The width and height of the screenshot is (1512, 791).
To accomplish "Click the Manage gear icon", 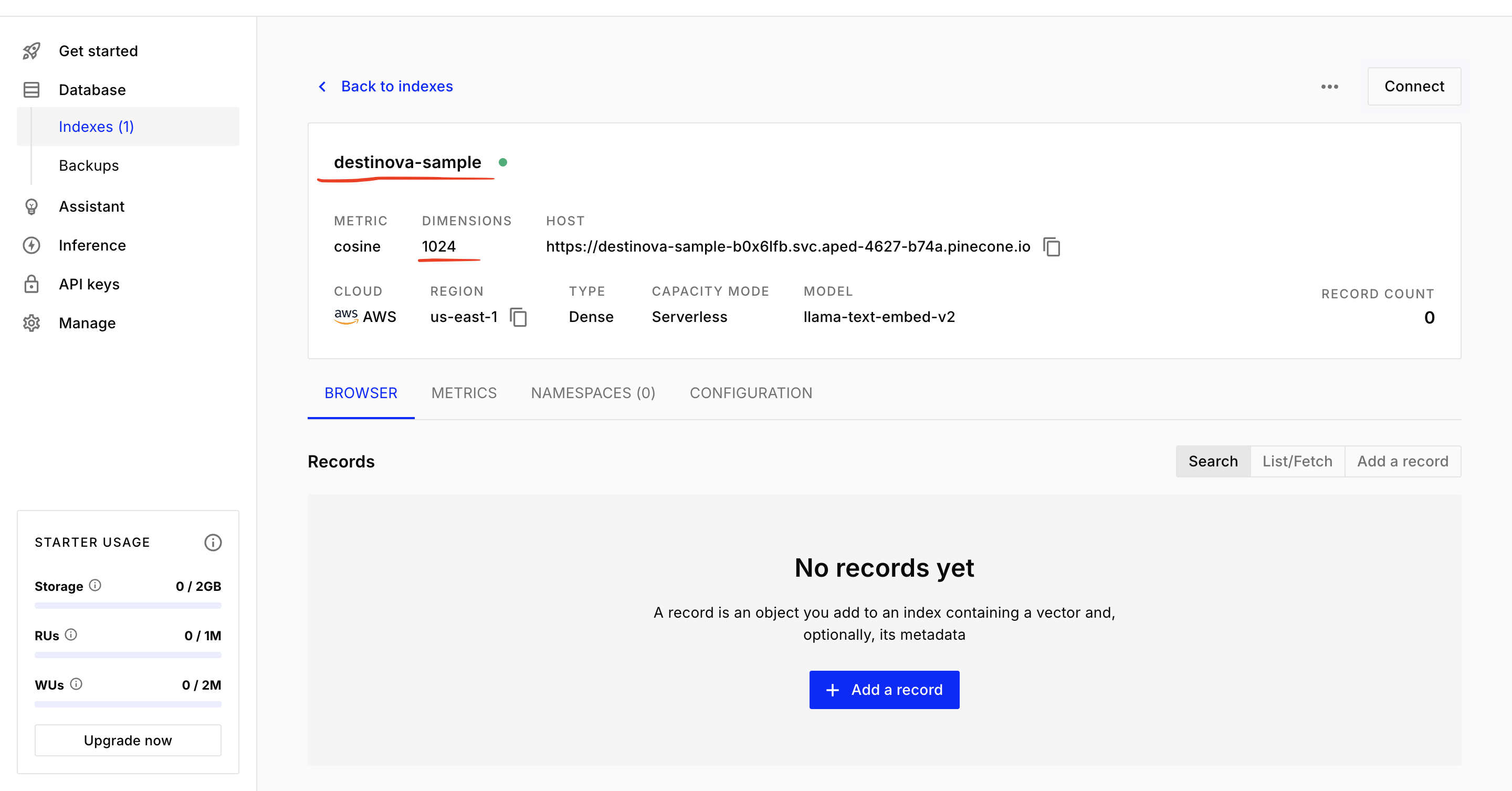I will point(31,323).
